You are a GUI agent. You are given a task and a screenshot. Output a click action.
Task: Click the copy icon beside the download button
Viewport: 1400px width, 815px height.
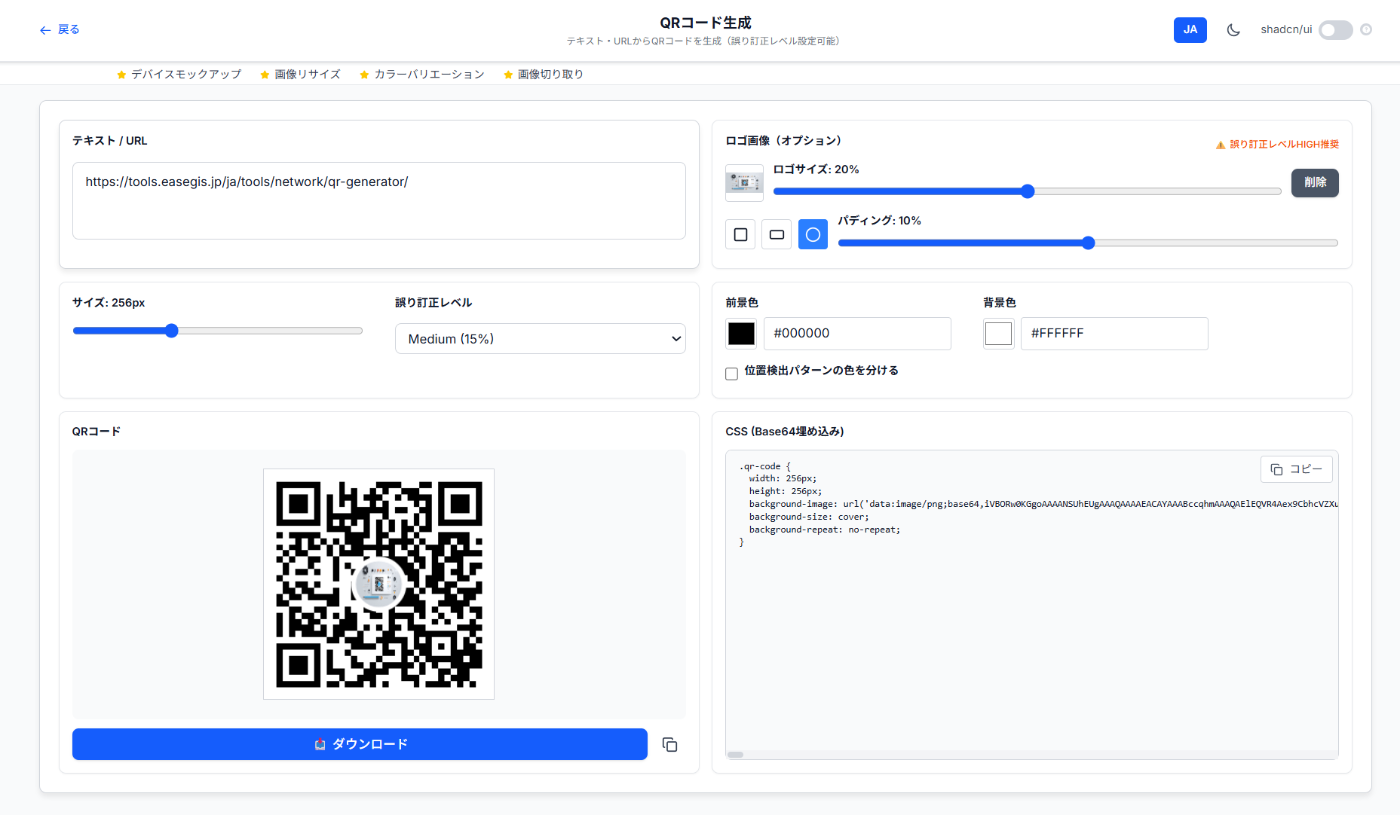click(x=670, y=744)
